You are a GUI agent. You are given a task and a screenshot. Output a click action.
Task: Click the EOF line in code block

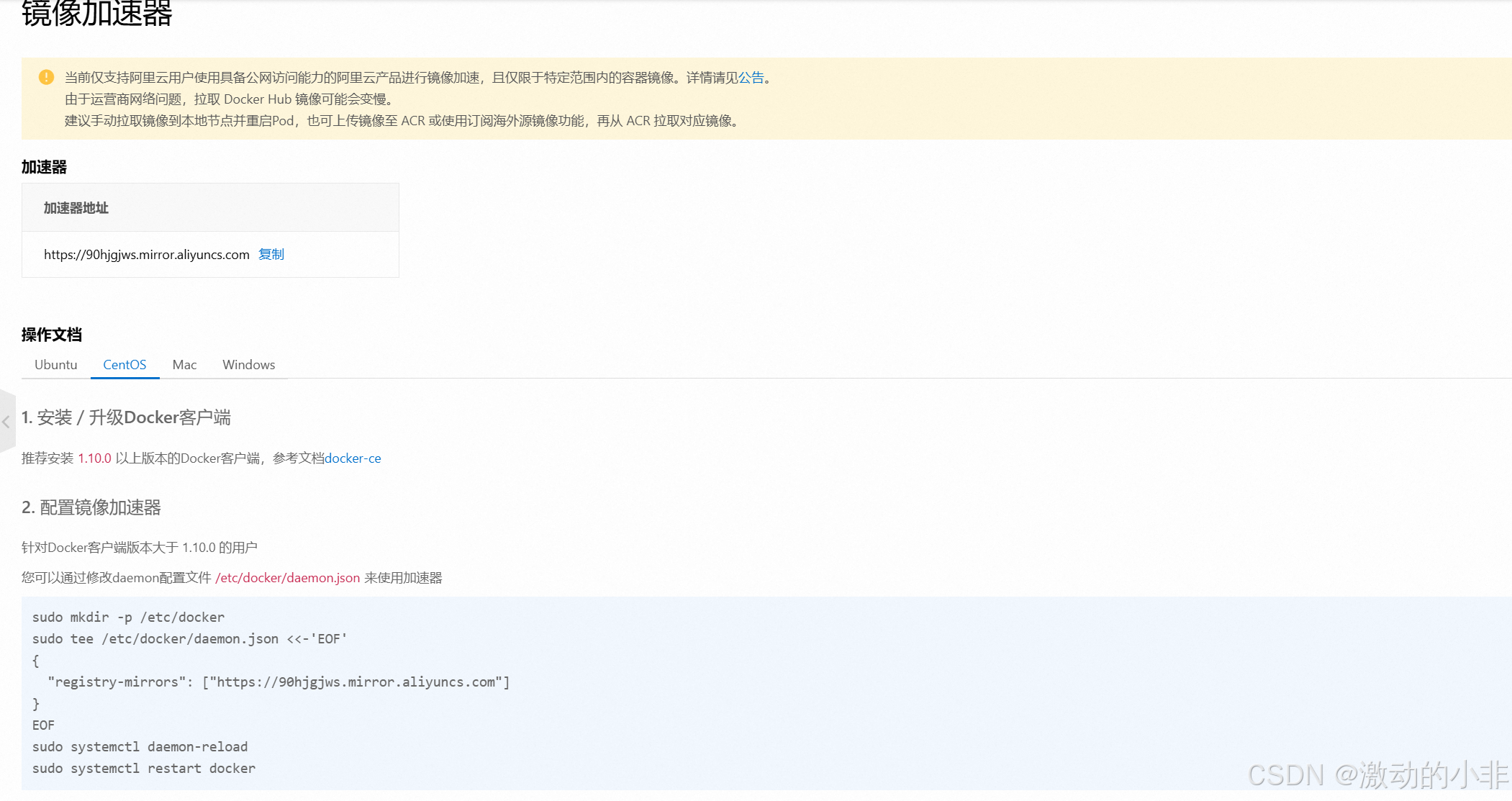[43, 725]
